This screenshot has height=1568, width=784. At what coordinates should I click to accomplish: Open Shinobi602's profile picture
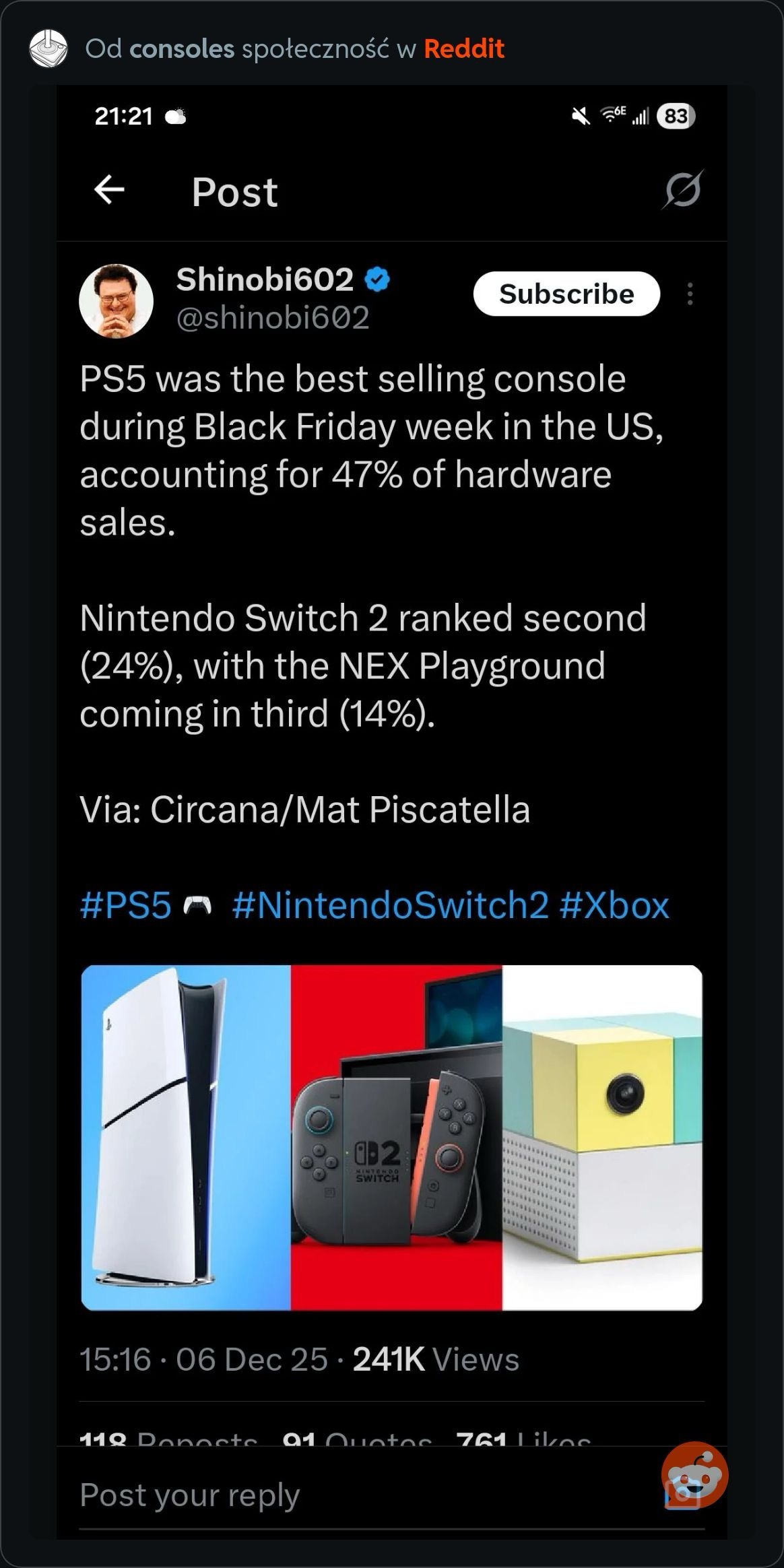tap(116, 300)
